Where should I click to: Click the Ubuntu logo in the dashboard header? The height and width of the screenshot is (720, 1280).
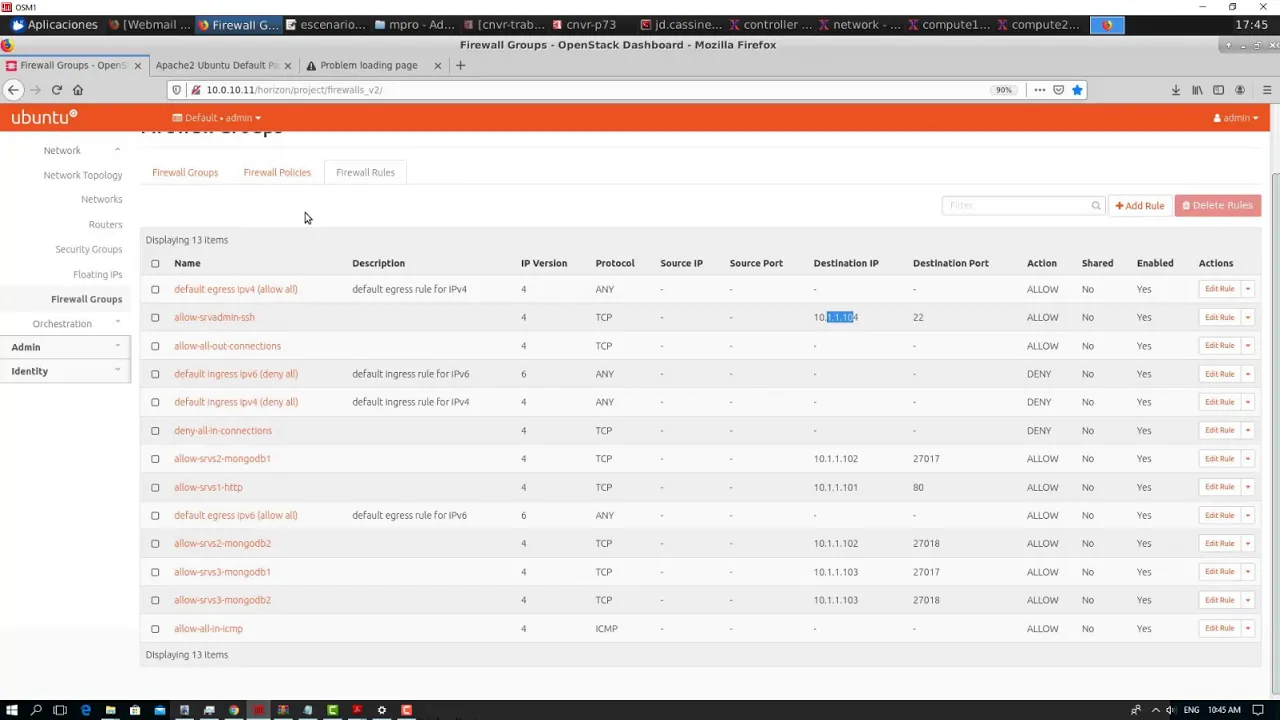click(x=44, y=117)
